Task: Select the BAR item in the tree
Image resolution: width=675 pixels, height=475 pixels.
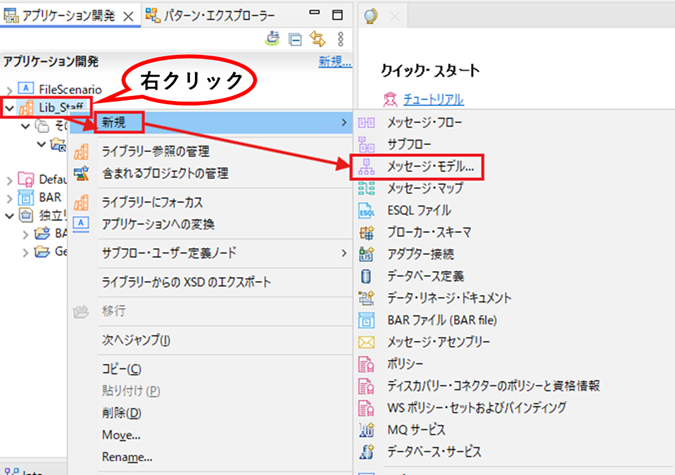Action: point(50,197)
